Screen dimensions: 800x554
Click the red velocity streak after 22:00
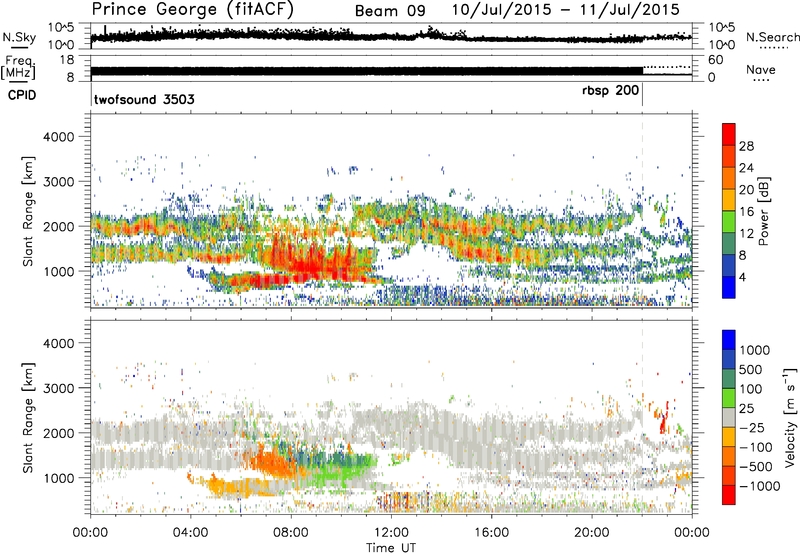(663, 417)
